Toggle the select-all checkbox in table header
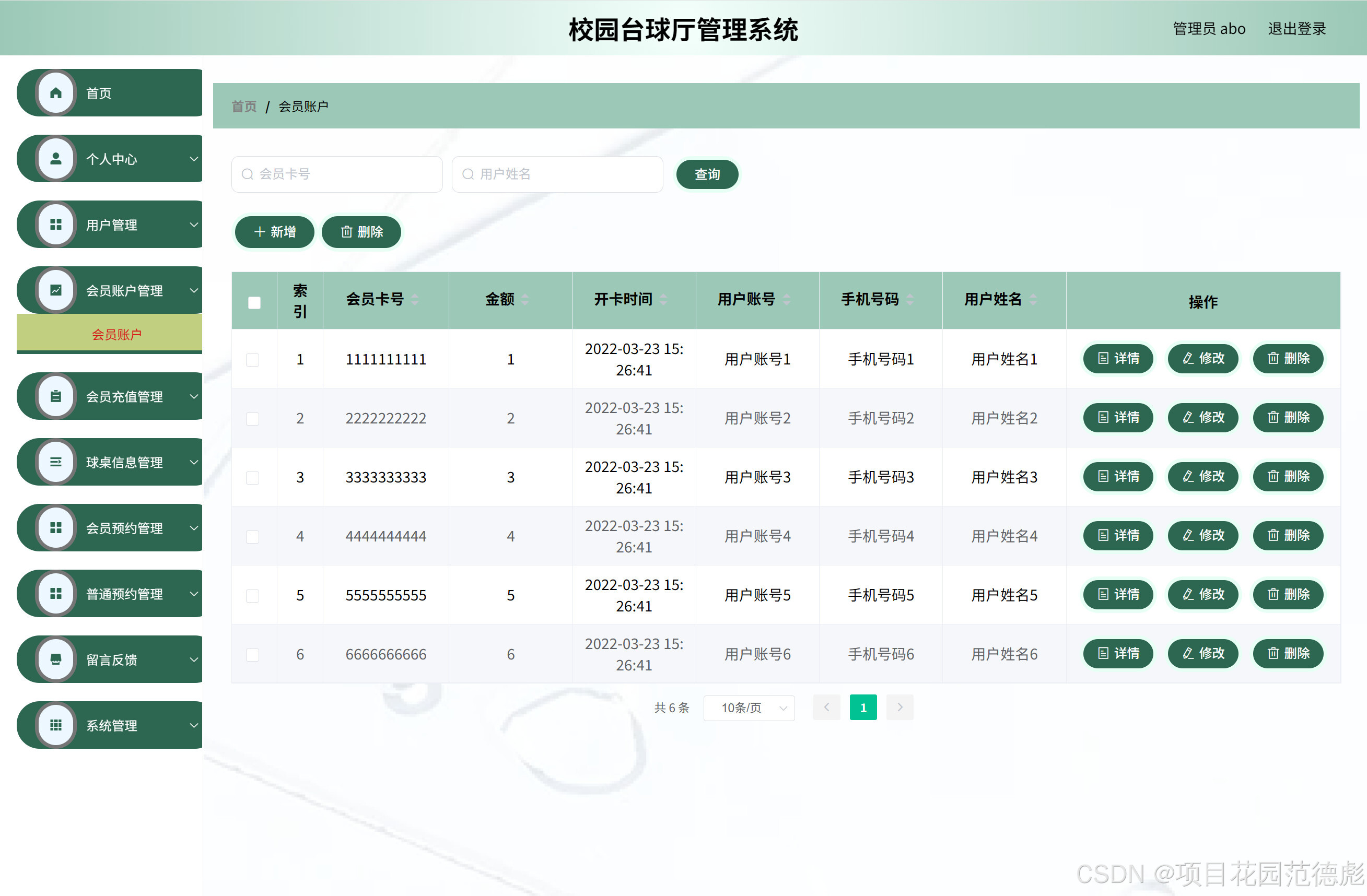 [x=254, y=302]
